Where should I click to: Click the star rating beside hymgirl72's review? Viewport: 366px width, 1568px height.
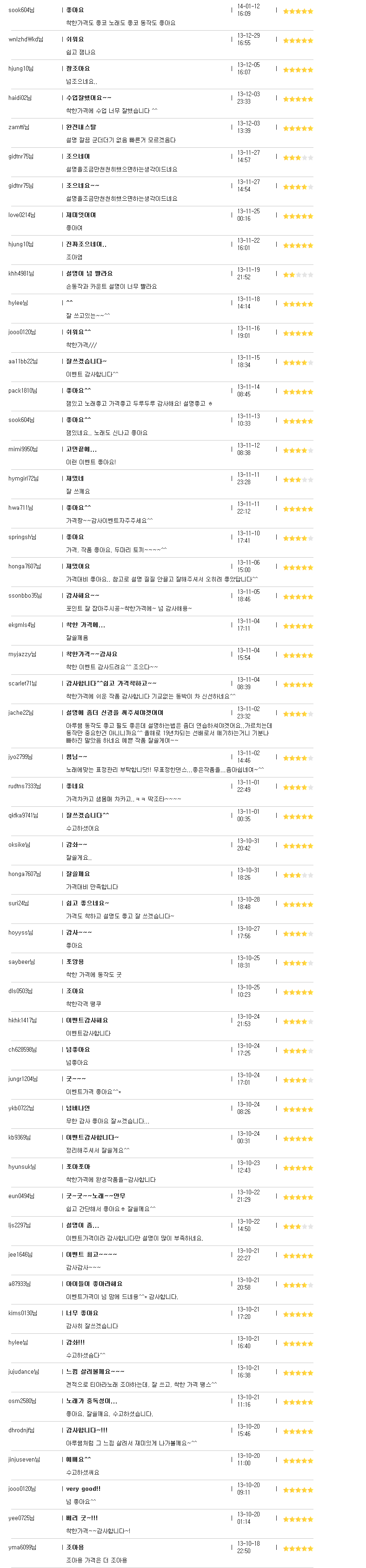tap(298, 480)
